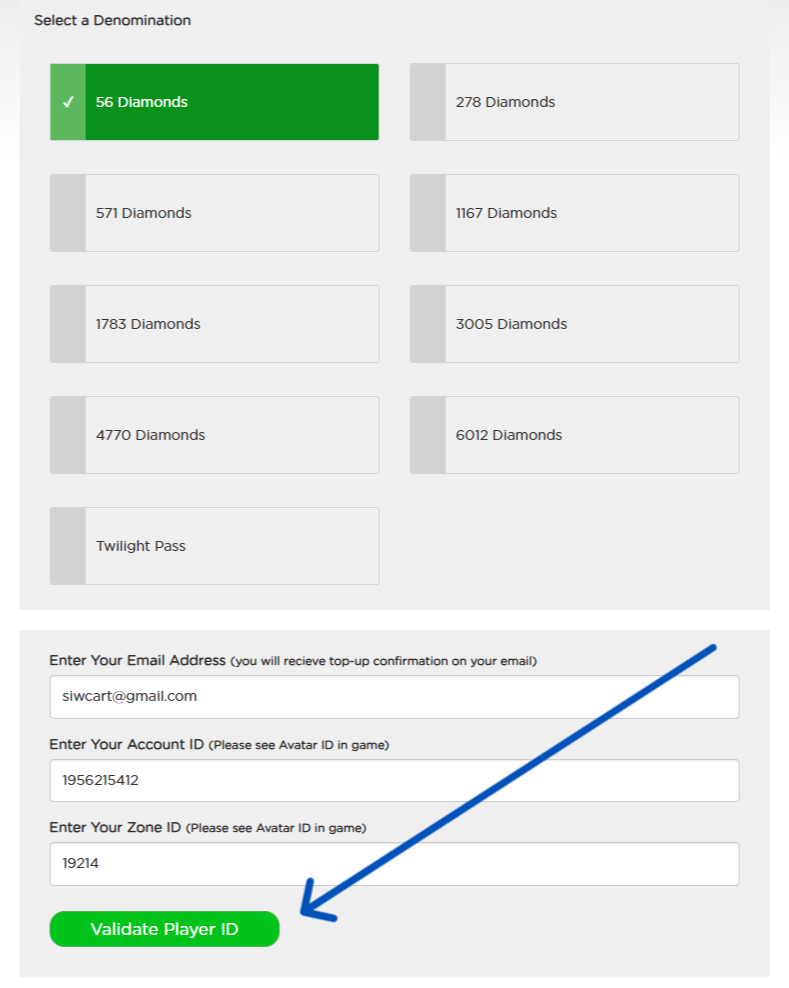This screenshot has height=988, width=789.
Task: Click the email address input field
Action: pyautogui.click(x=394, y=697)
